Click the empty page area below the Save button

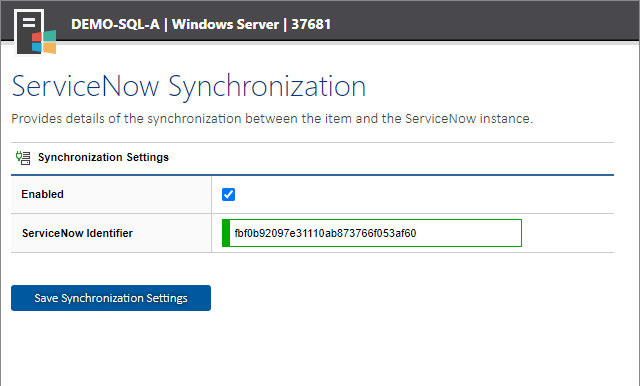[x=318, y=349]
